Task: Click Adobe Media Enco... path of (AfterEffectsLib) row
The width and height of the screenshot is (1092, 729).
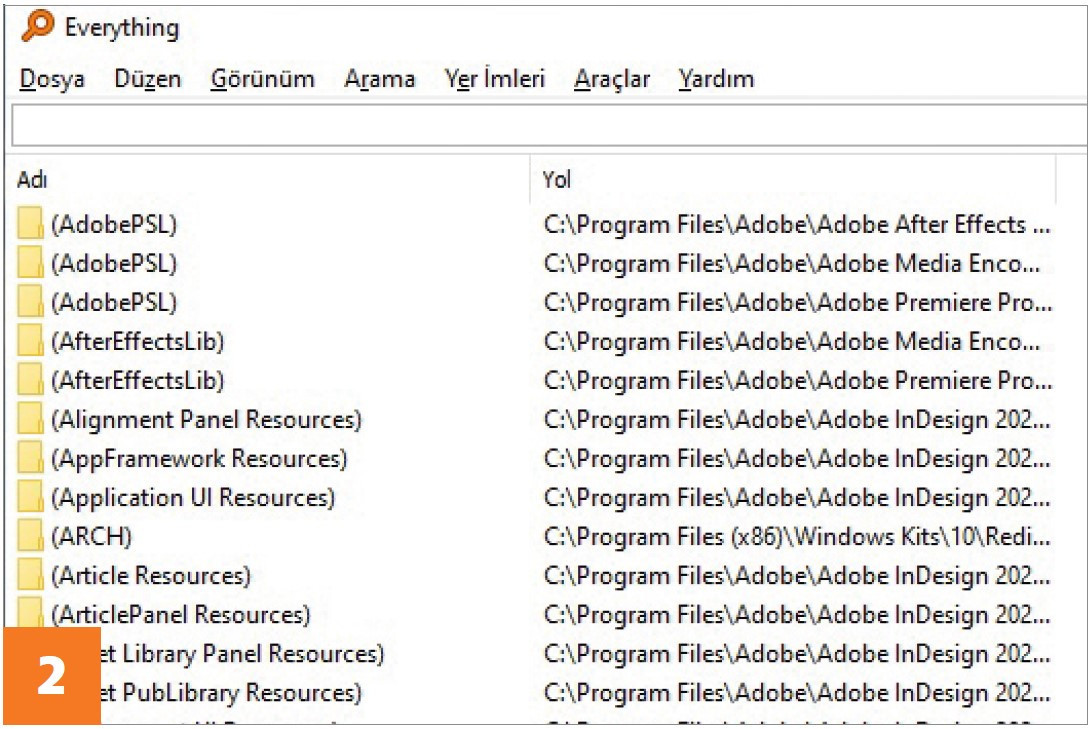Action: (792, 341)
